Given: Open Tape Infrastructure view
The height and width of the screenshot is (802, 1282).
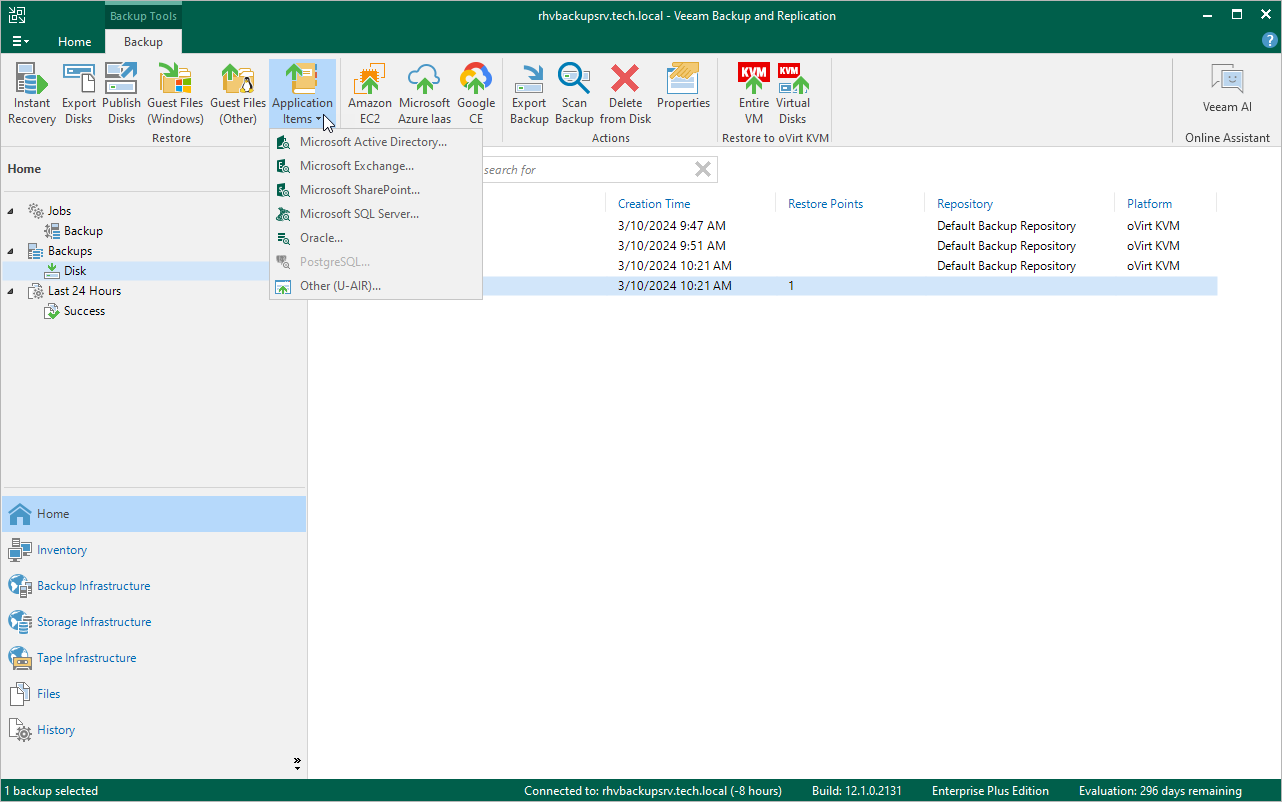Looking at the screenshot, I should (x=154, y=658).
